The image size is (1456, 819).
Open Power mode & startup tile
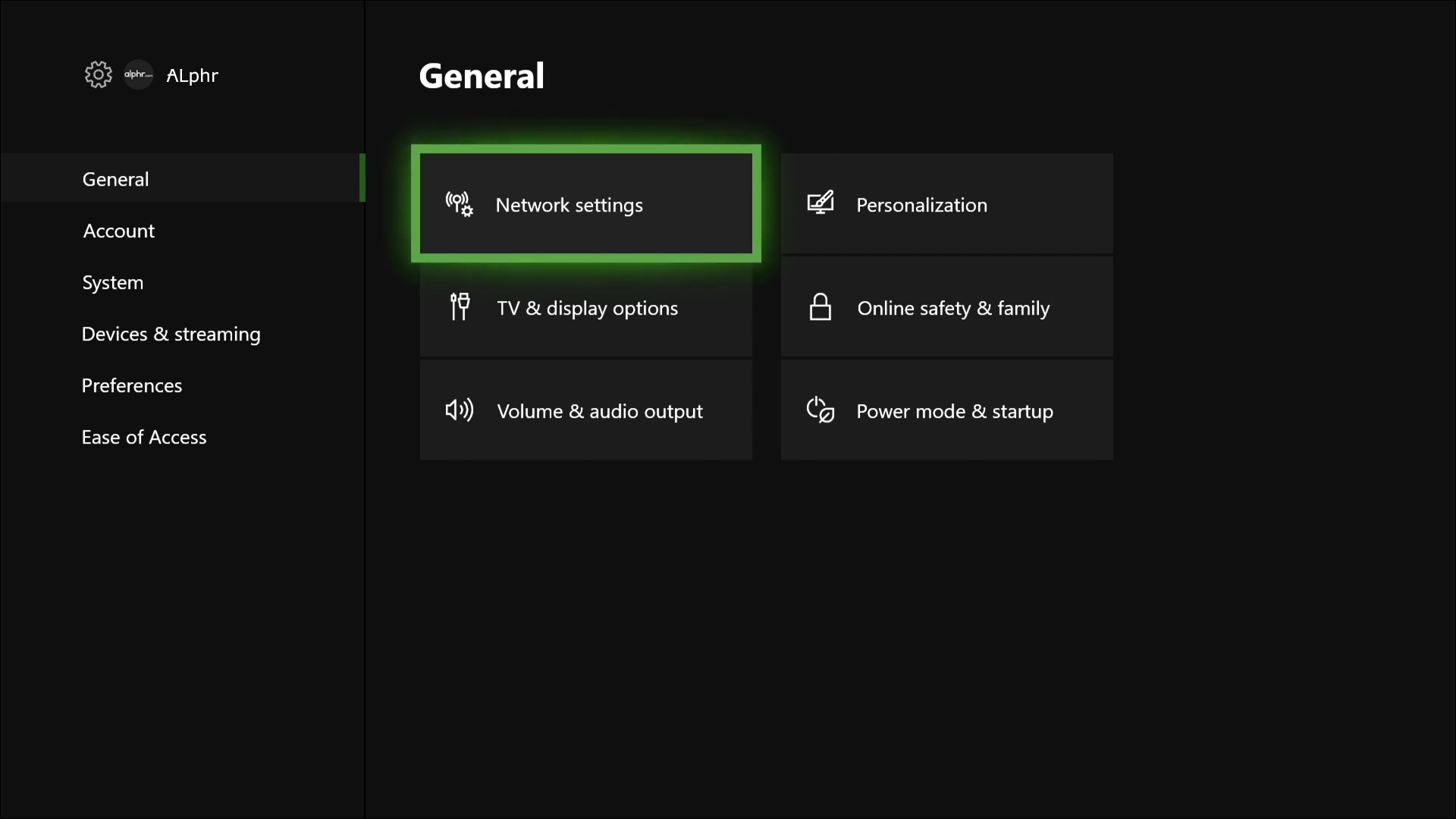946,410
